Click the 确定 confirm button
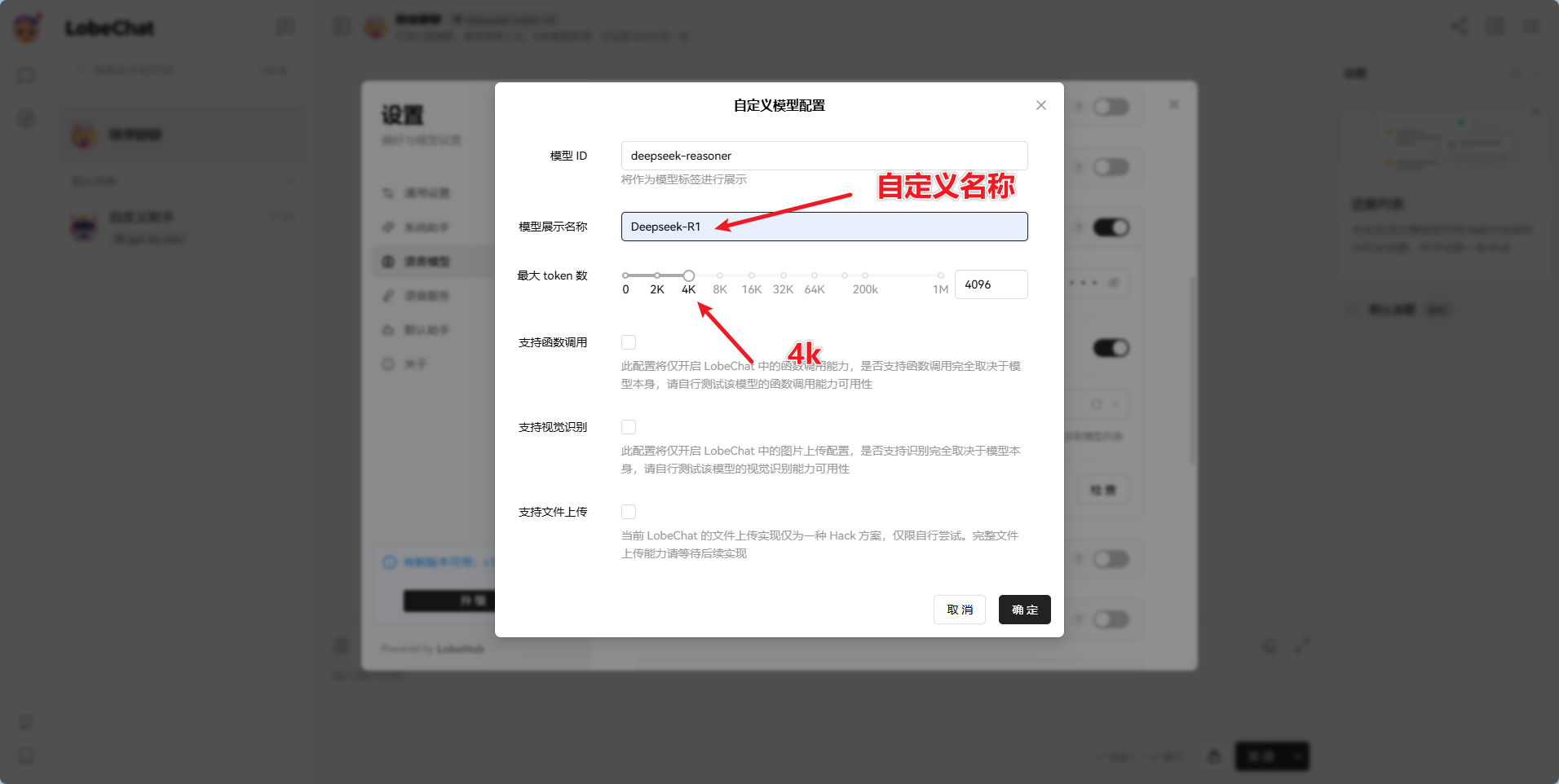This screenshot has height=784, width=1559. coord(1025,610)
